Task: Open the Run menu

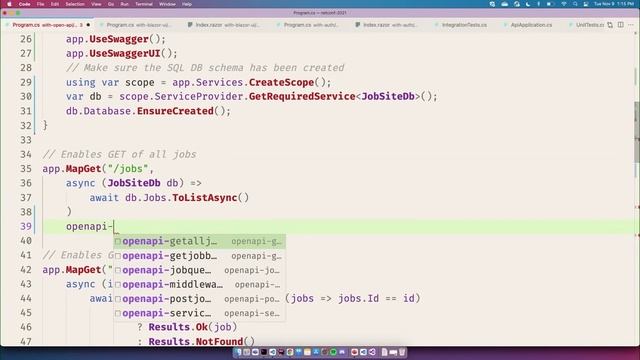Action: coord(124,4)
